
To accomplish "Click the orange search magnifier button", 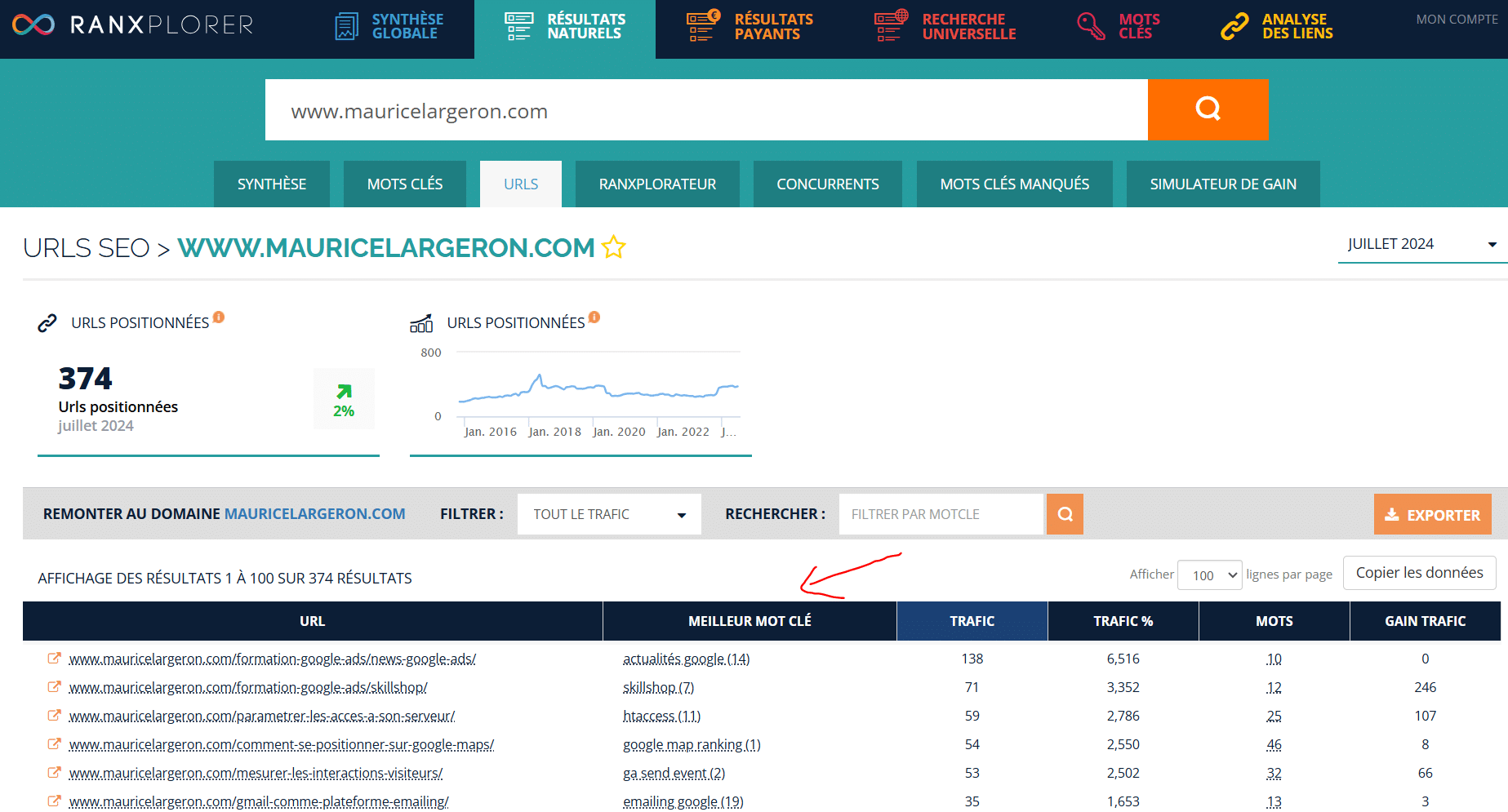I will point(1207,109).
